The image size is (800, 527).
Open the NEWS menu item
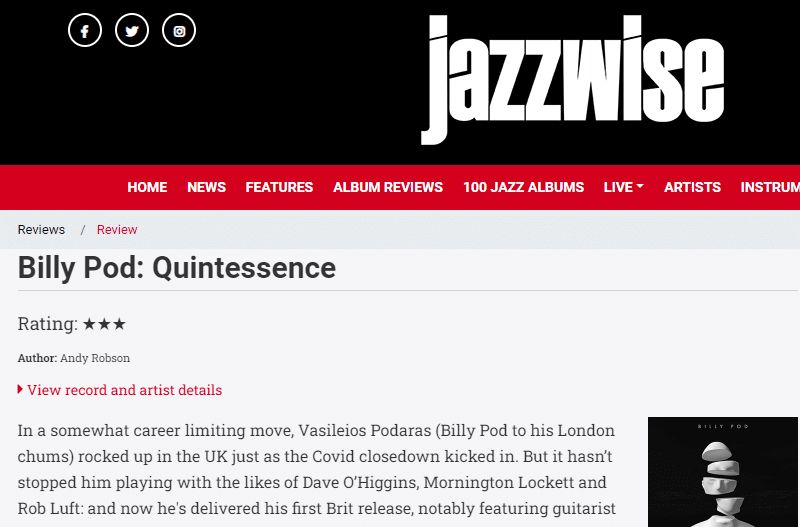pyautogui.click(x=206, y=187)
